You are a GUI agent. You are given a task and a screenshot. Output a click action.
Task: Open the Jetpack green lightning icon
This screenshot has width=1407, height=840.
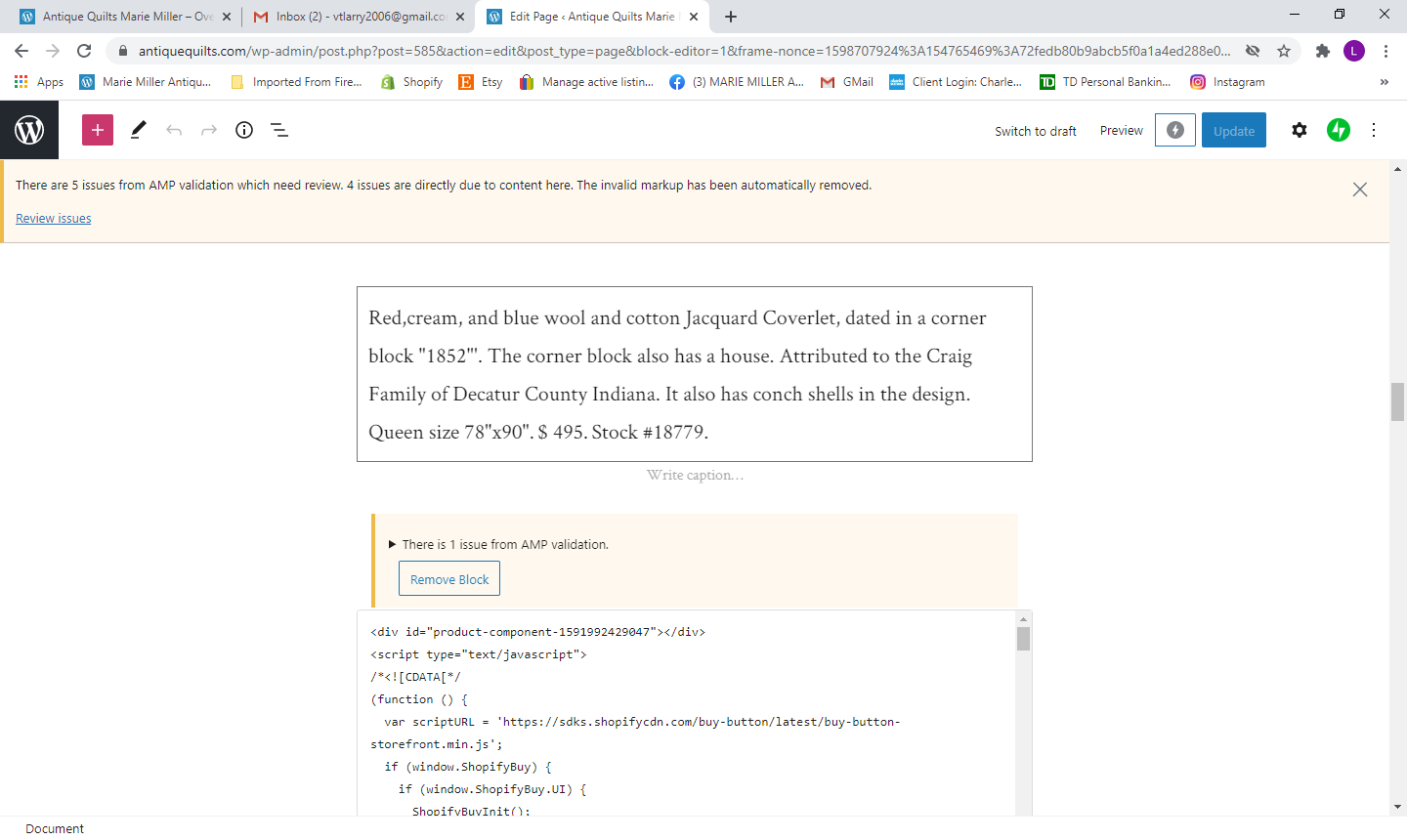(x=1338, y=130)
